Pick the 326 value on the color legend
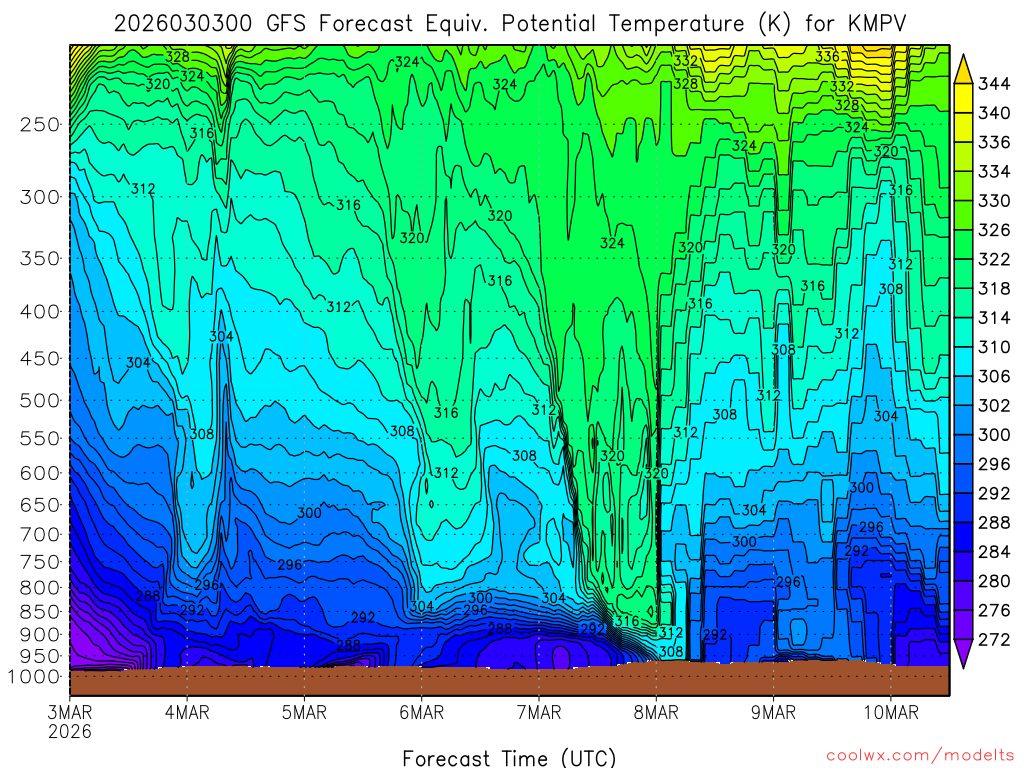Viewport: 1024px width, 768px height. pos(994,230)
